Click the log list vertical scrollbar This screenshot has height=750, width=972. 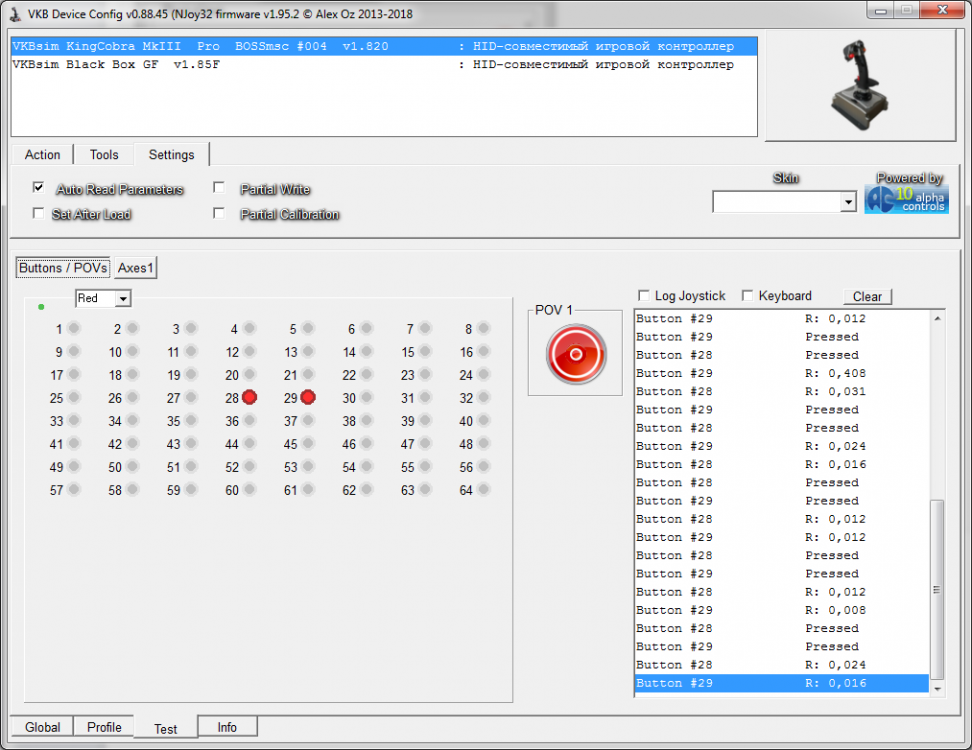pos(937,590)
